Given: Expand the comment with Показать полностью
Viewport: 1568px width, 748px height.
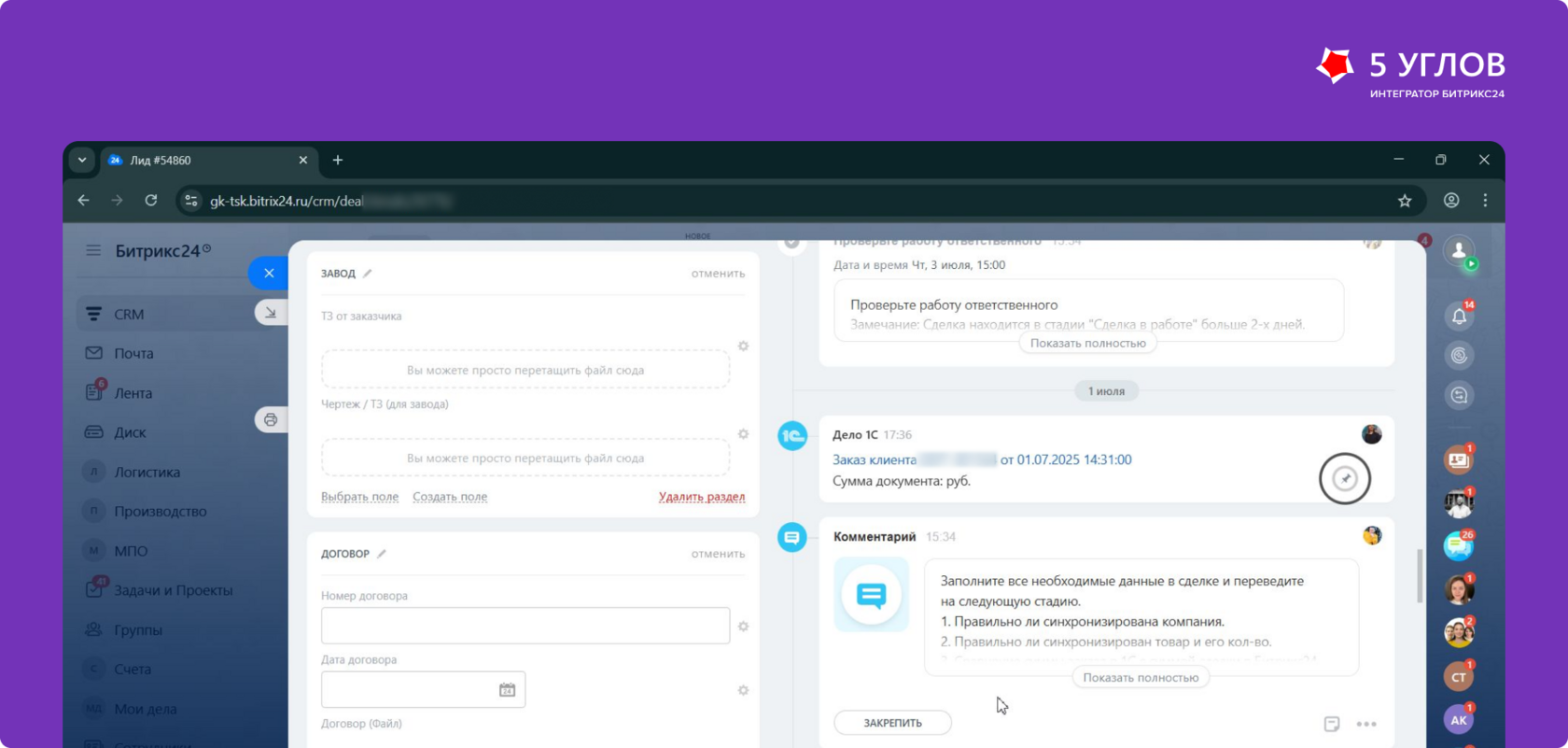Looking at the screenshot, I should tap(1141, 677).
